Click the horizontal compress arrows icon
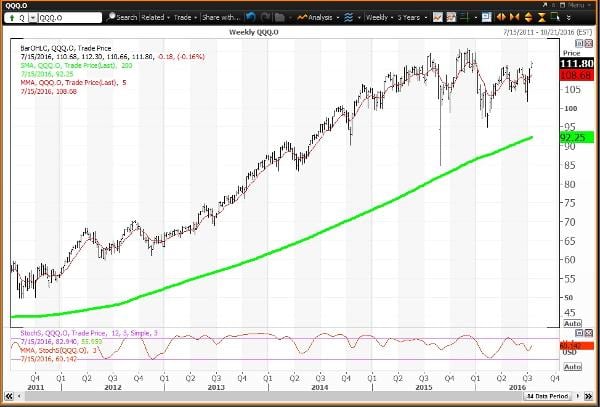The height and width of the screenshot is (407, 600). click(515, 17)
